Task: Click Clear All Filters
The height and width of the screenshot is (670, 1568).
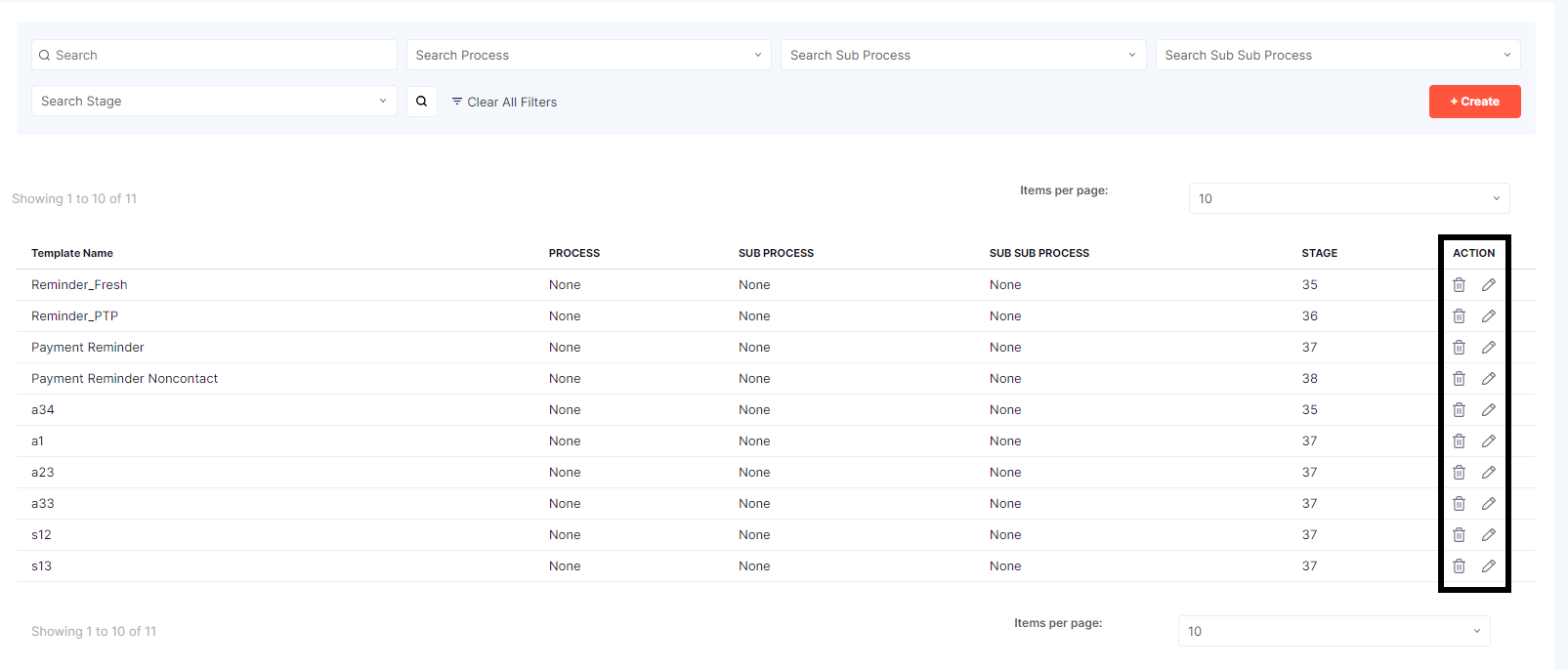Action: click(x=504, y=102)
